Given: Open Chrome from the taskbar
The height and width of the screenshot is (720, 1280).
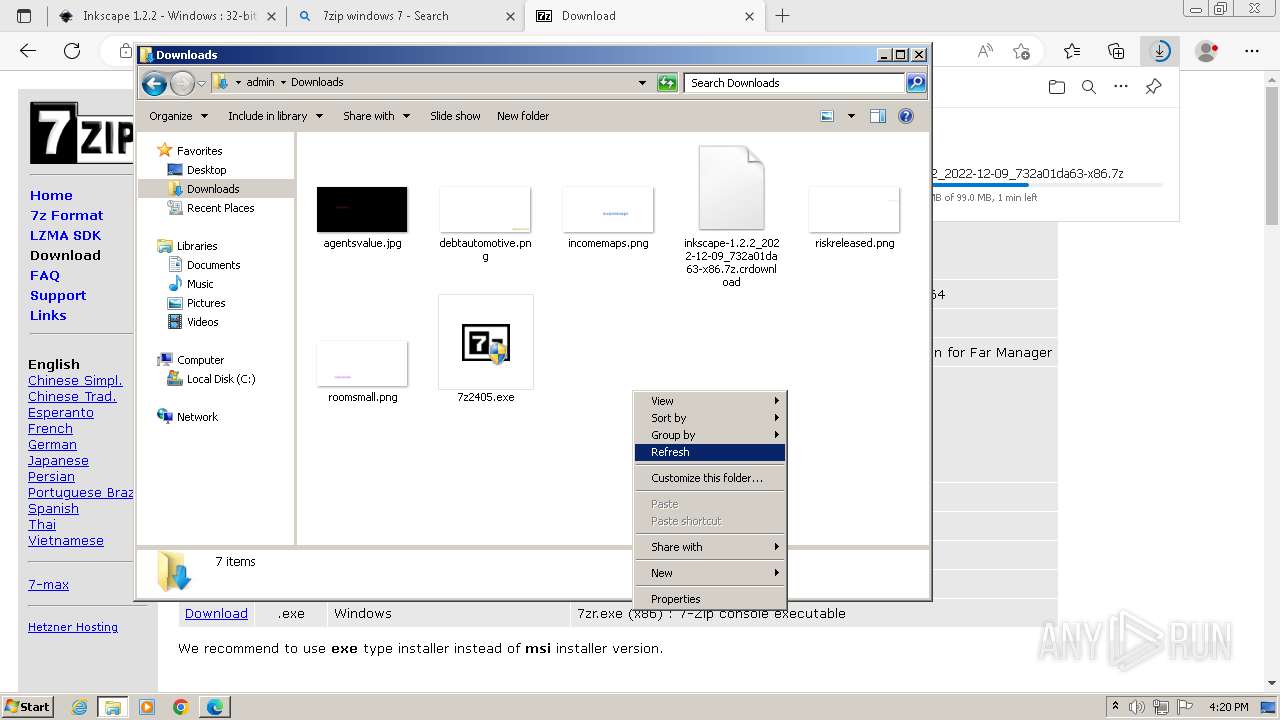Looking at the screenshot, I should [x=181, y=707].
